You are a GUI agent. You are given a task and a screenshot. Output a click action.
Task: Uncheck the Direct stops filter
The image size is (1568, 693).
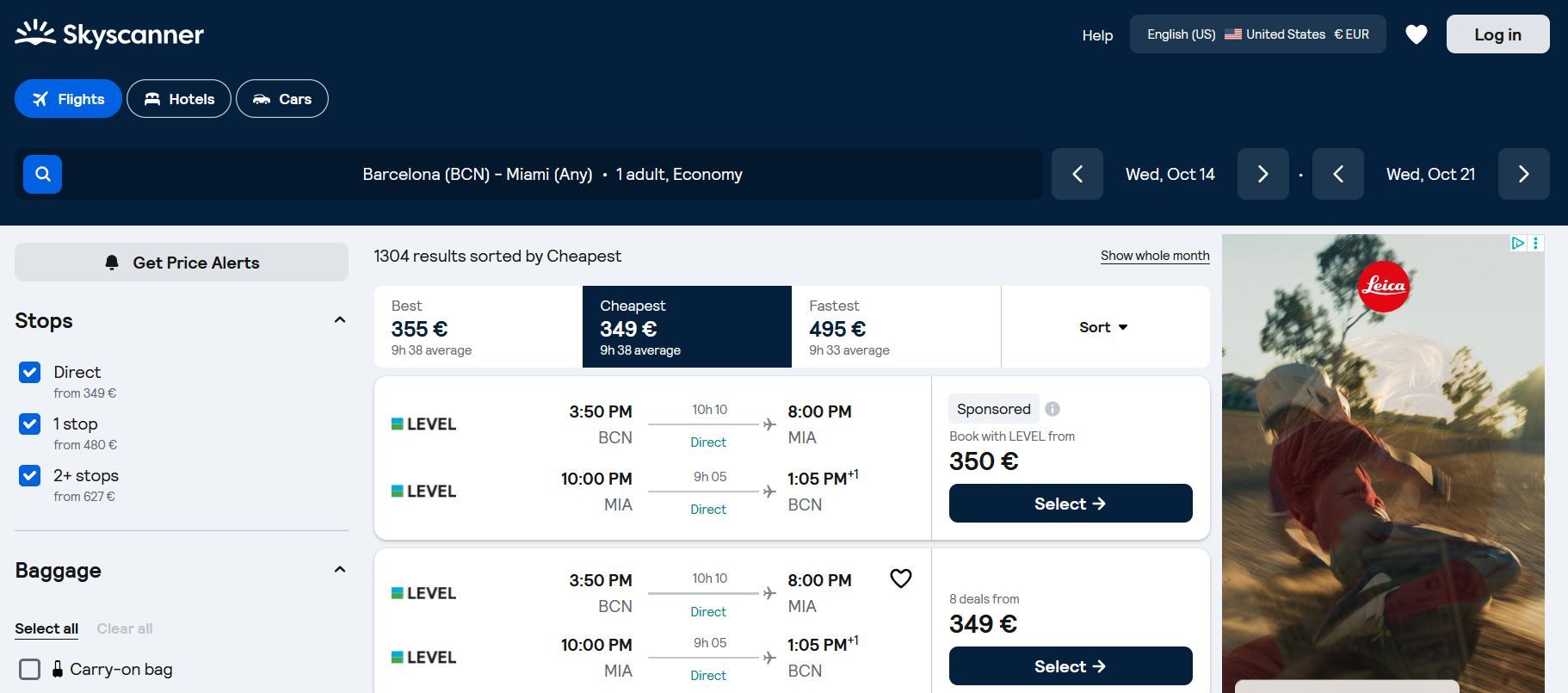[29, 372]
